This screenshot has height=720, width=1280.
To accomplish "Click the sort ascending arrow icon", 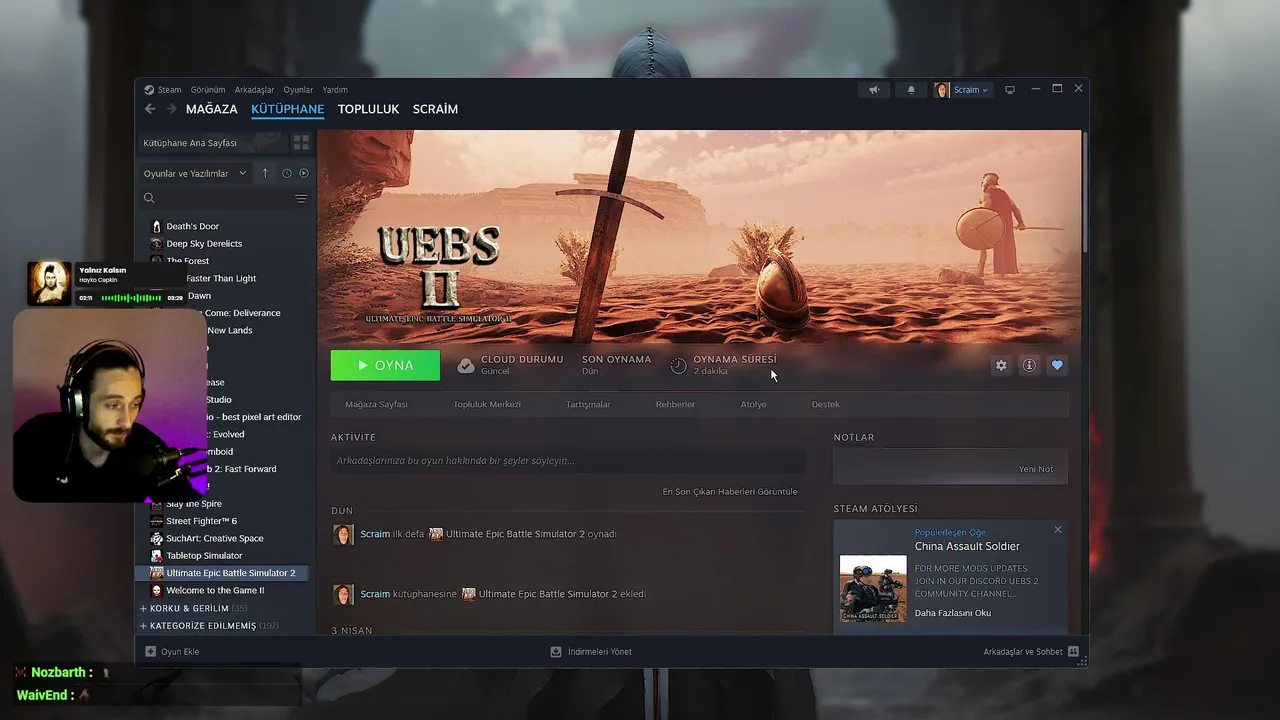I will (265, 173).
